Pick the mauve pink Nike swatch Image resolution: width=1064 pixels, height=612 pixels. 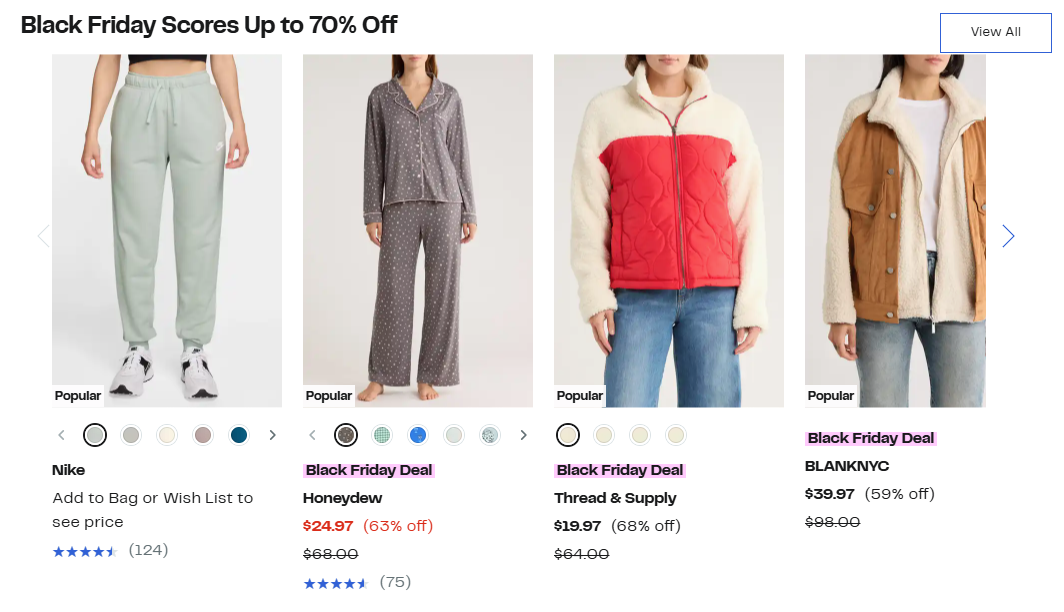pos(203,435)
